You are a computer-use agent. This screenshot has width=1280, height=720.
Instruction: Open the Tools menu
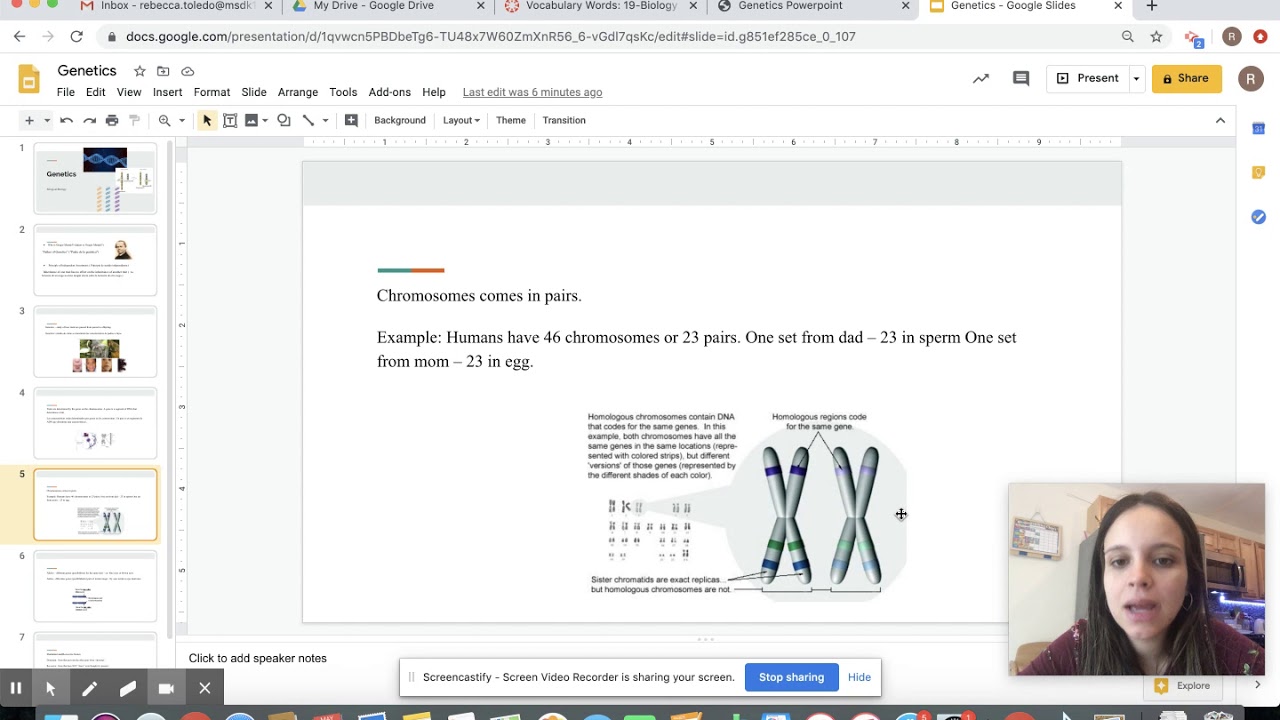(343, 92)
